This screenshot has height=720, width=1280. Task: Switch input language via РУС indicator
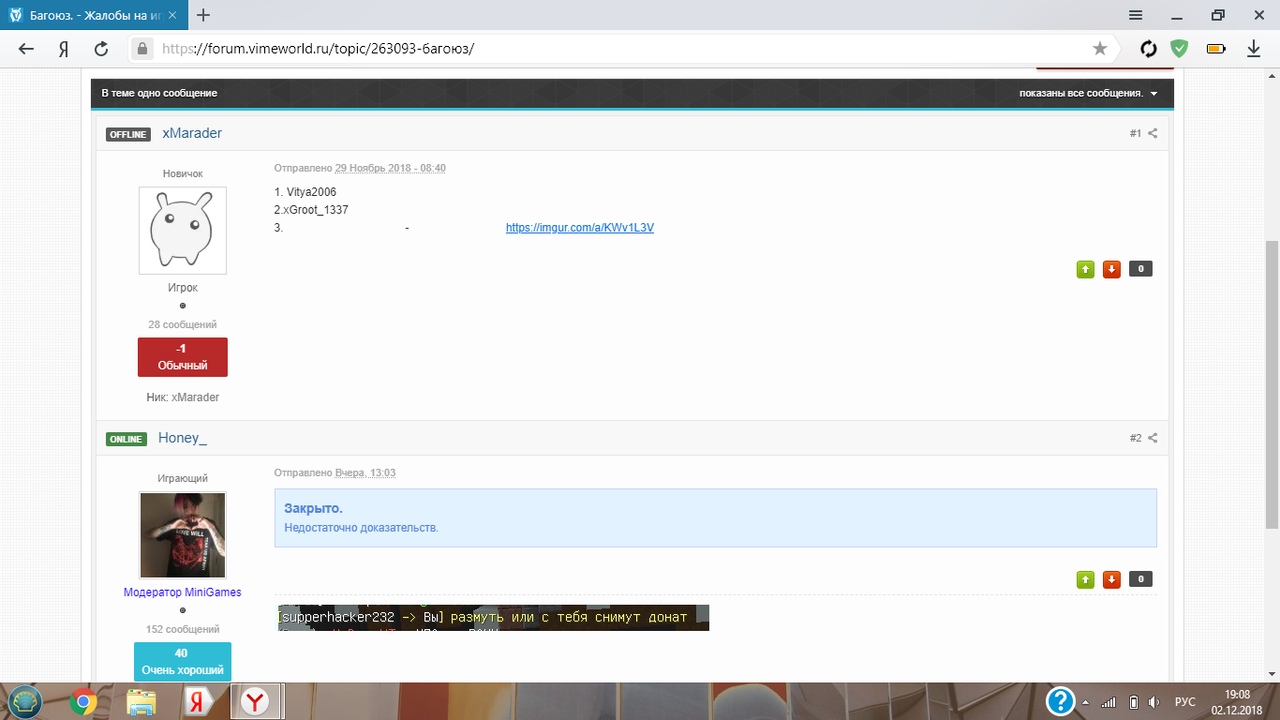1184,702
